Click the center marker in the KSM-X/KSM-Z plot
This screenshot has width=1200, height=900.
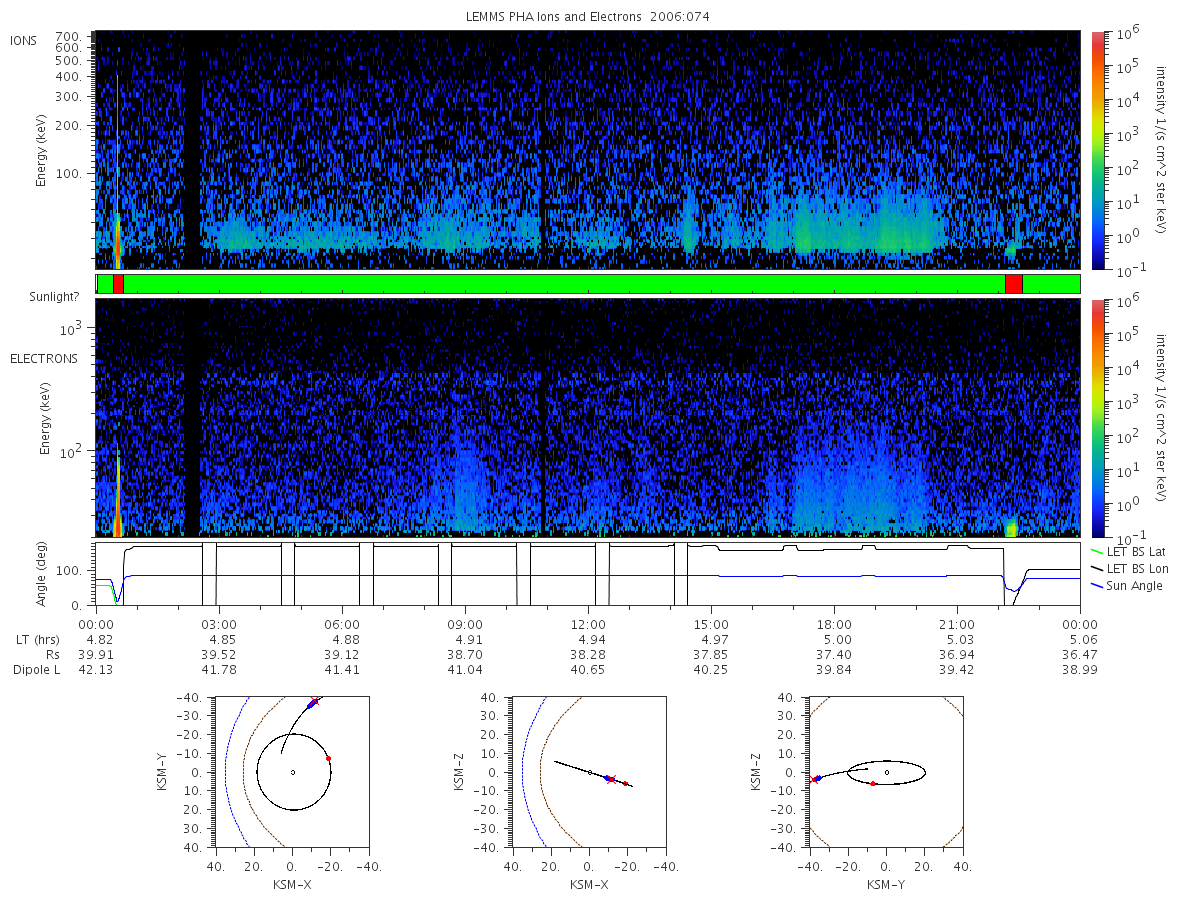[590, 772]
